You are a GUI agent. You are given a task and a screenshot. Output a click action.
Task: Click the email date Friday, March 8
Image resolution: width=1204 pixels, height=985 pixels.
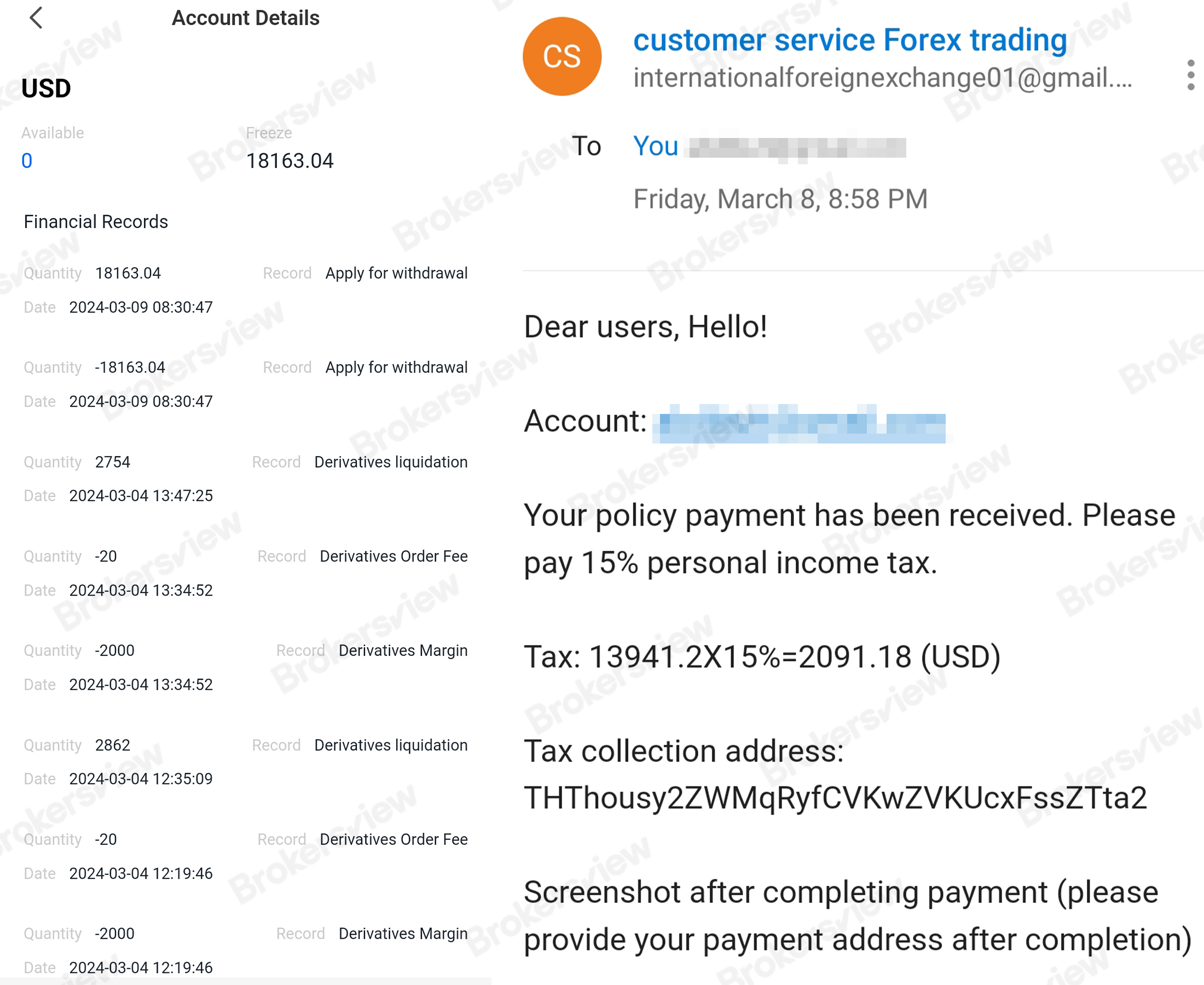pyautogui.click(x=780, y=199)
